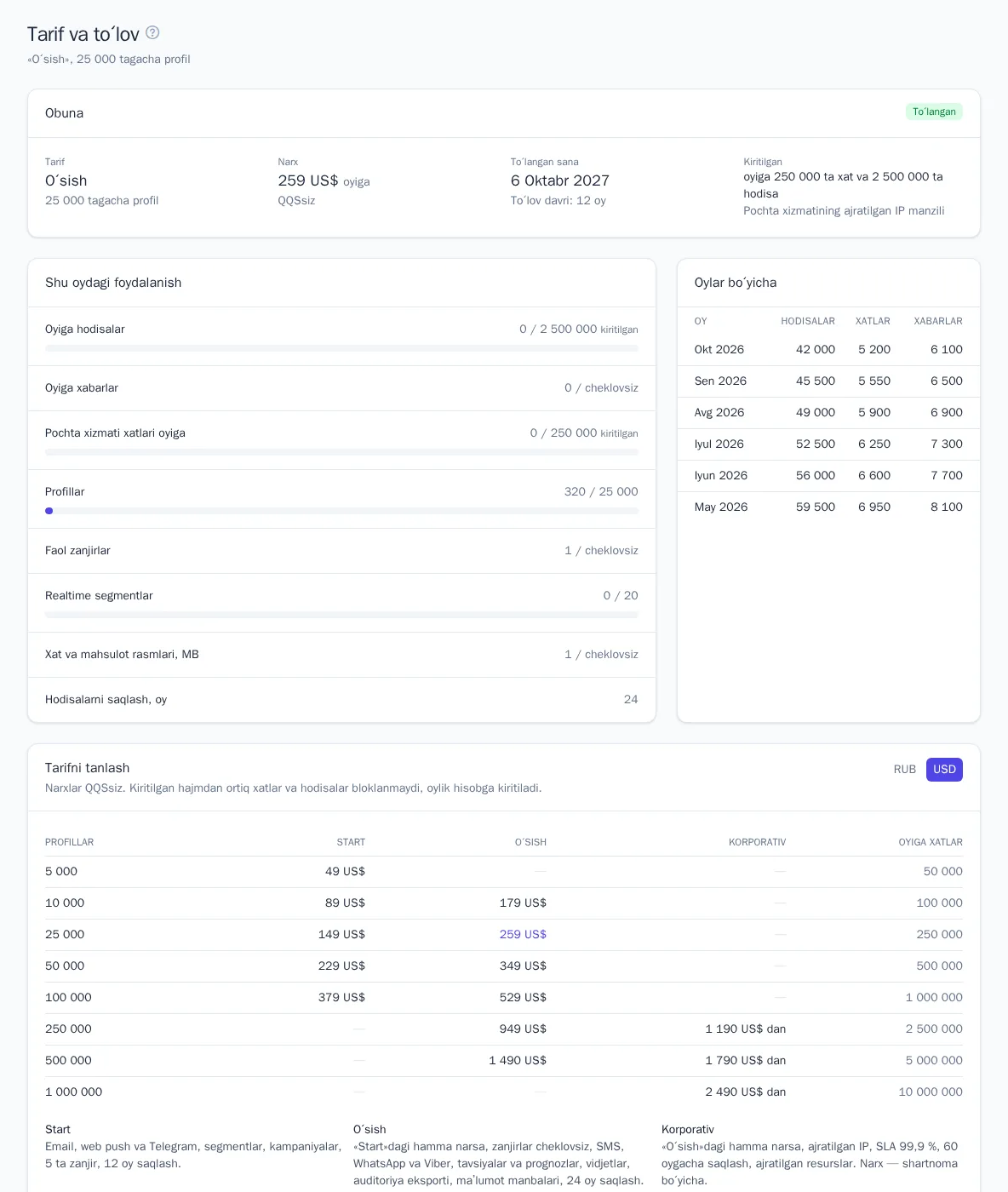This screenshot has width=1008, height=1192.
Task: Choose the 1 190 US$ dan Korporativ price
Action: 746,1029
